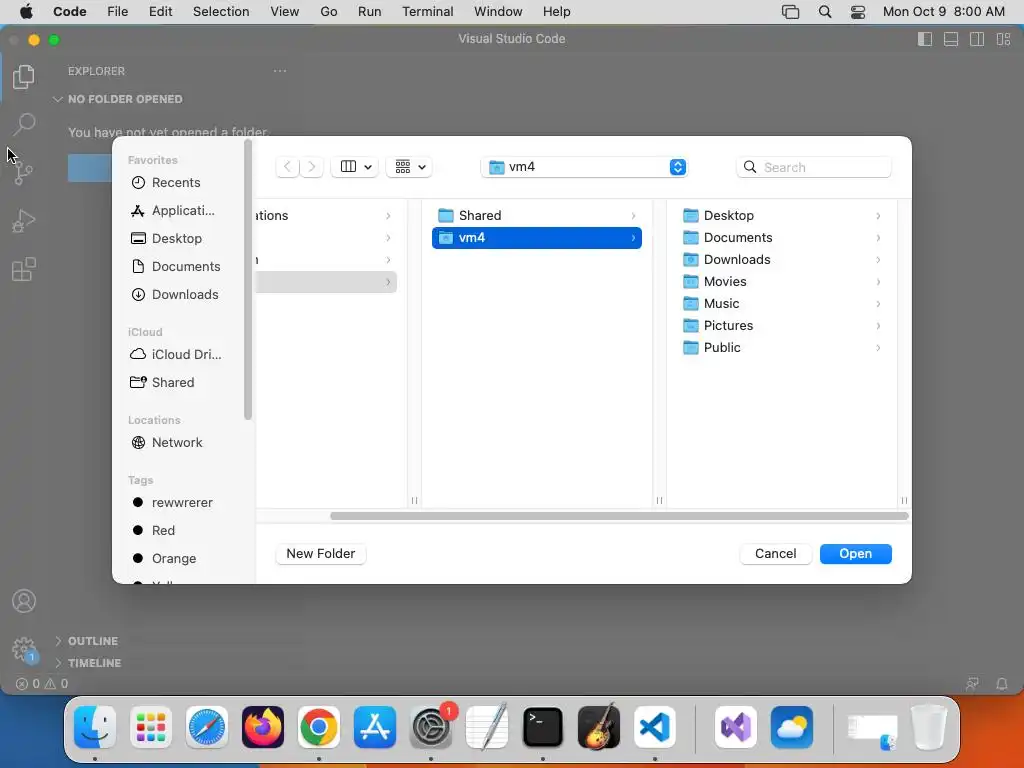This screenshot has height=768, width=1024.
Task: Open Customize Layout icon in title bar
Action: point(1003,39)
